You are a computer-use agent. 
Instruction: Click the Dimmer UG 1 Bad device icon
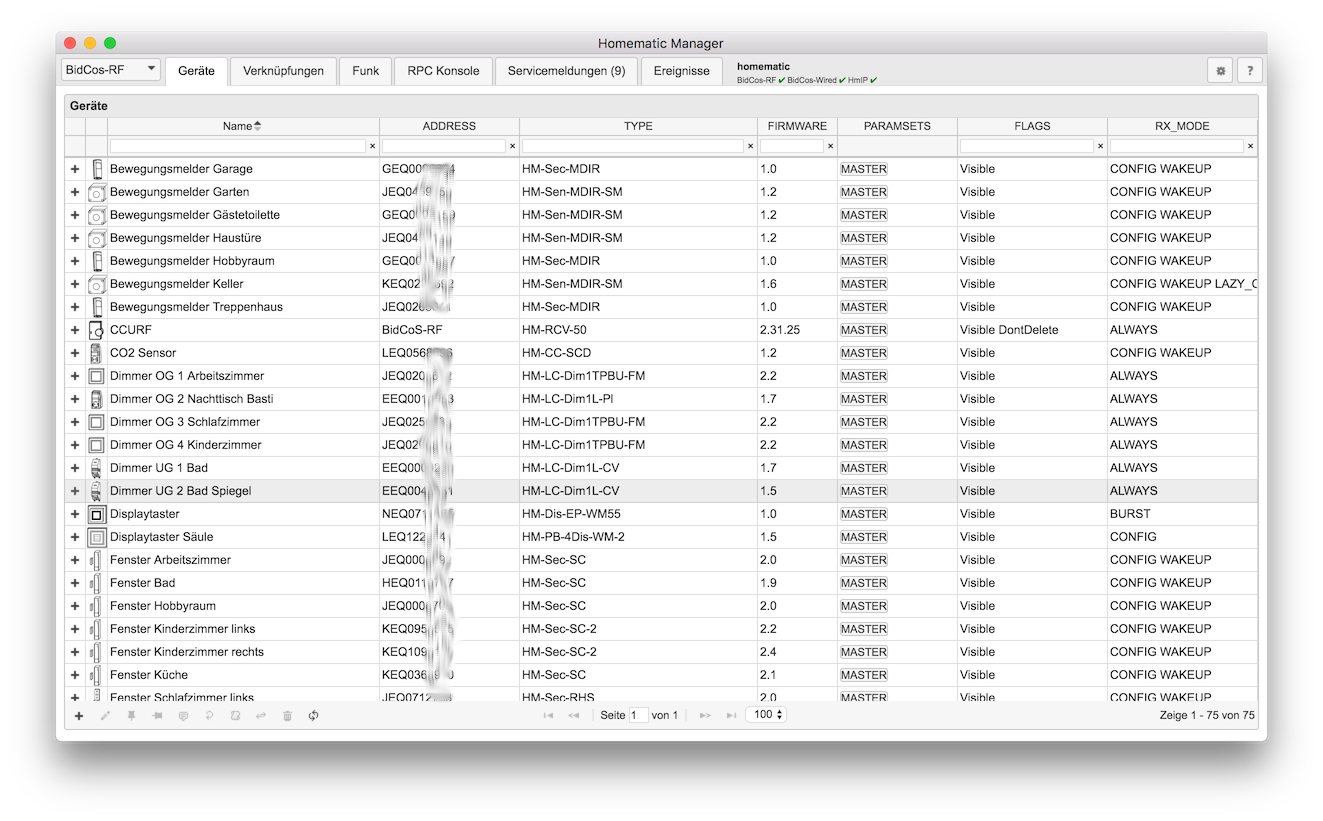pos(96,468)
